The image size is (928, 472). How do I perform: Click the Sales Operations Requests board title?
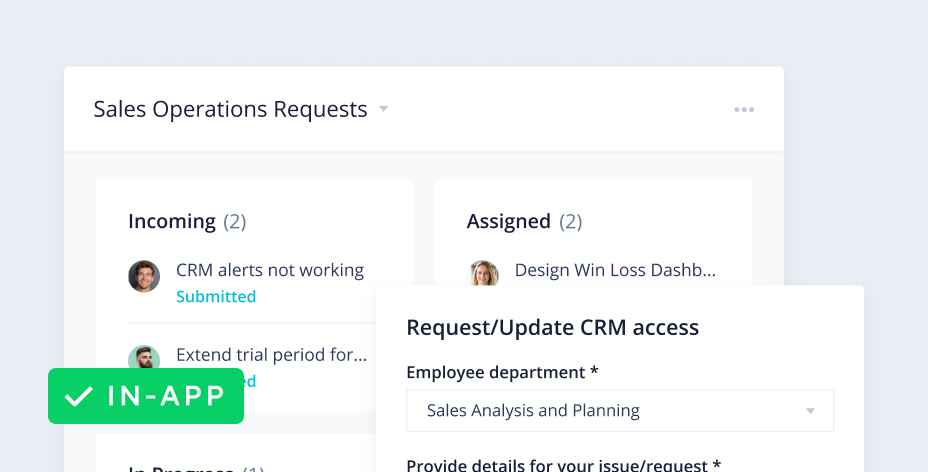(x=230, y=109)
